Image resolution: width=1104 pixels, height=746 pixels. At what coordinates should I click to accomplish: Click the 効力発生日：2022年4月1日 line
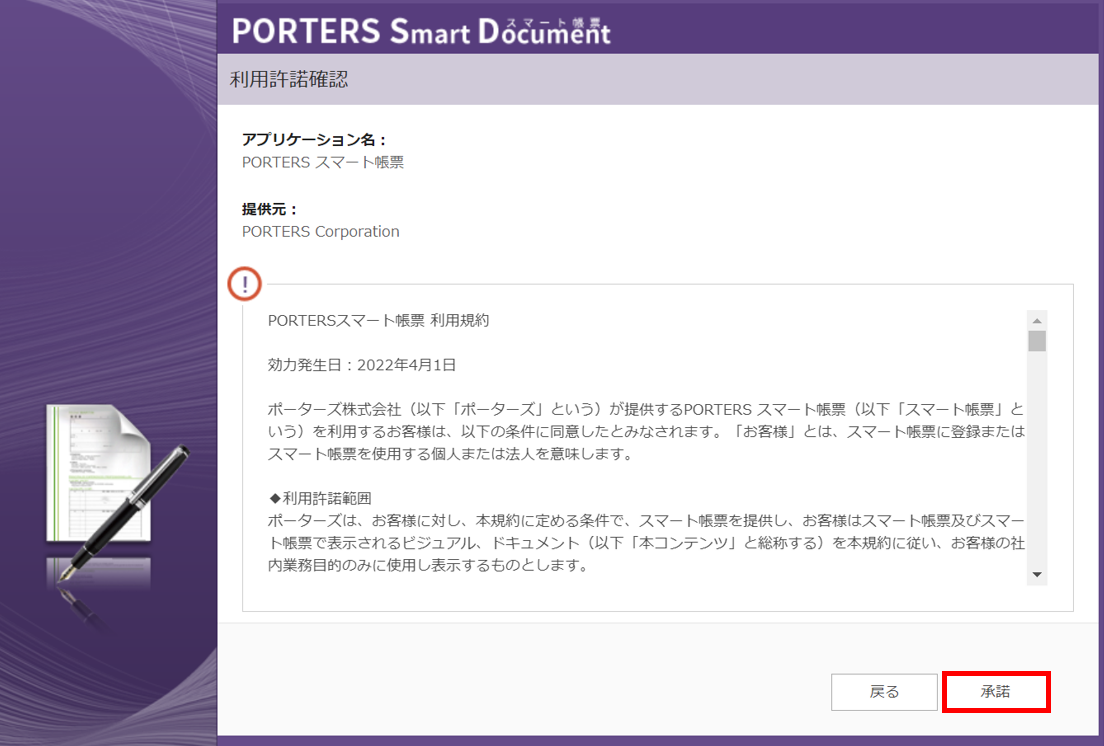pyautogui.click(x=362, y=365)
